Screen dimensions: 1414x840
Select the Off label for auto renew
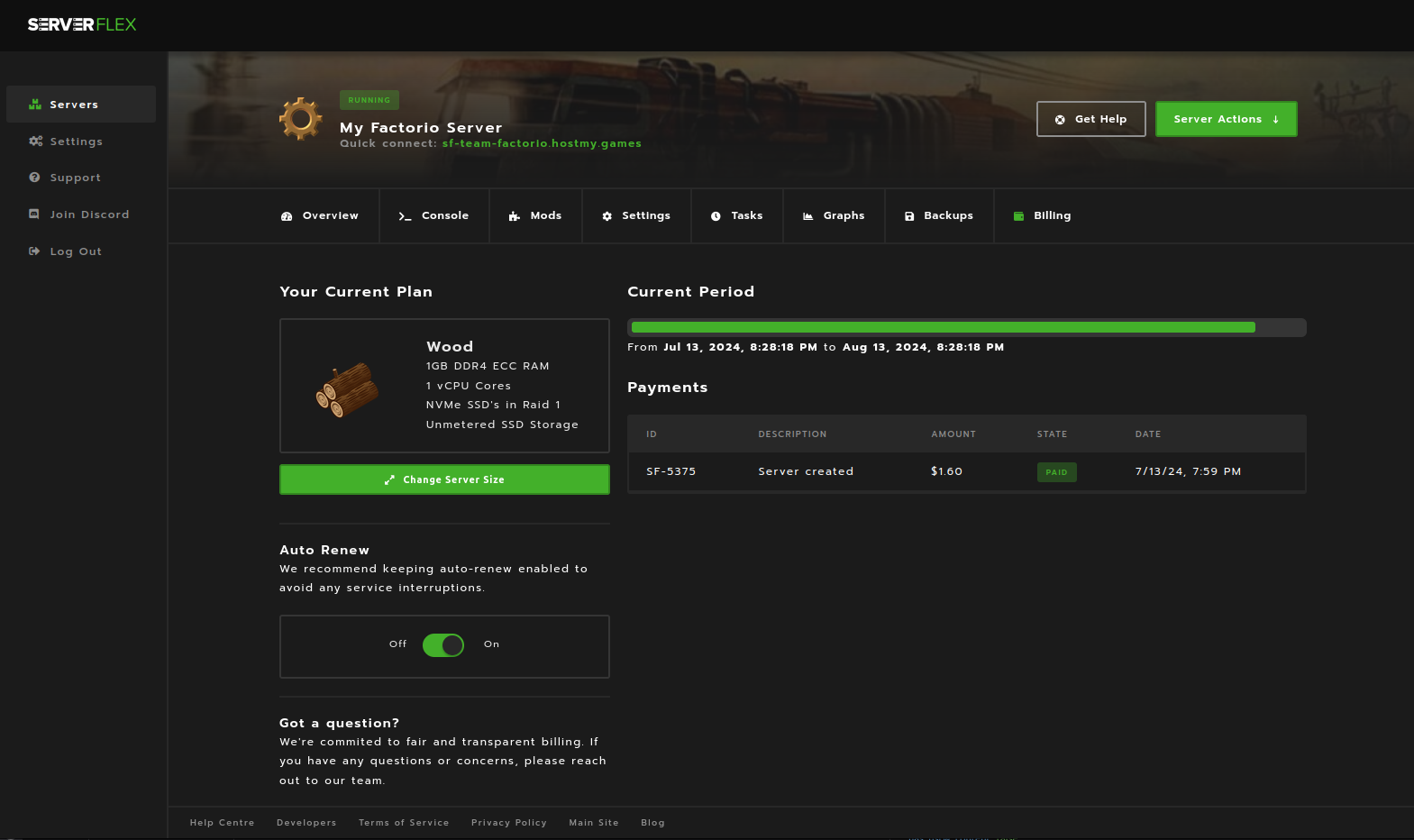398,644
